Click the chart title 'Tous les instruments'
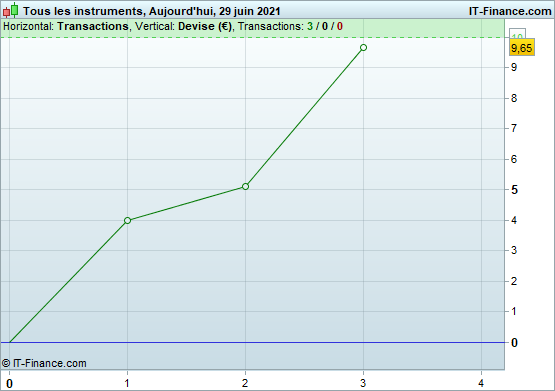 [x=83, y=11]
